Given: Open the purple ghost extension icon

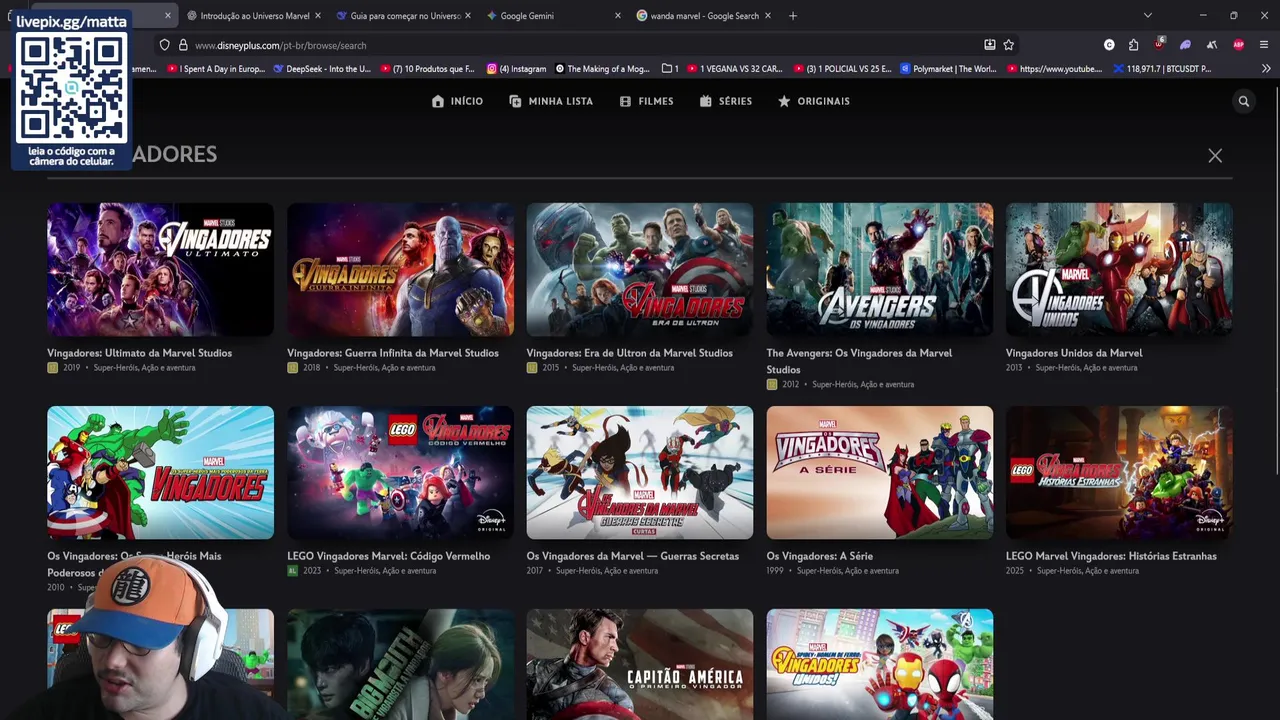Looking at the screenshot, I should pos(1185,45).
